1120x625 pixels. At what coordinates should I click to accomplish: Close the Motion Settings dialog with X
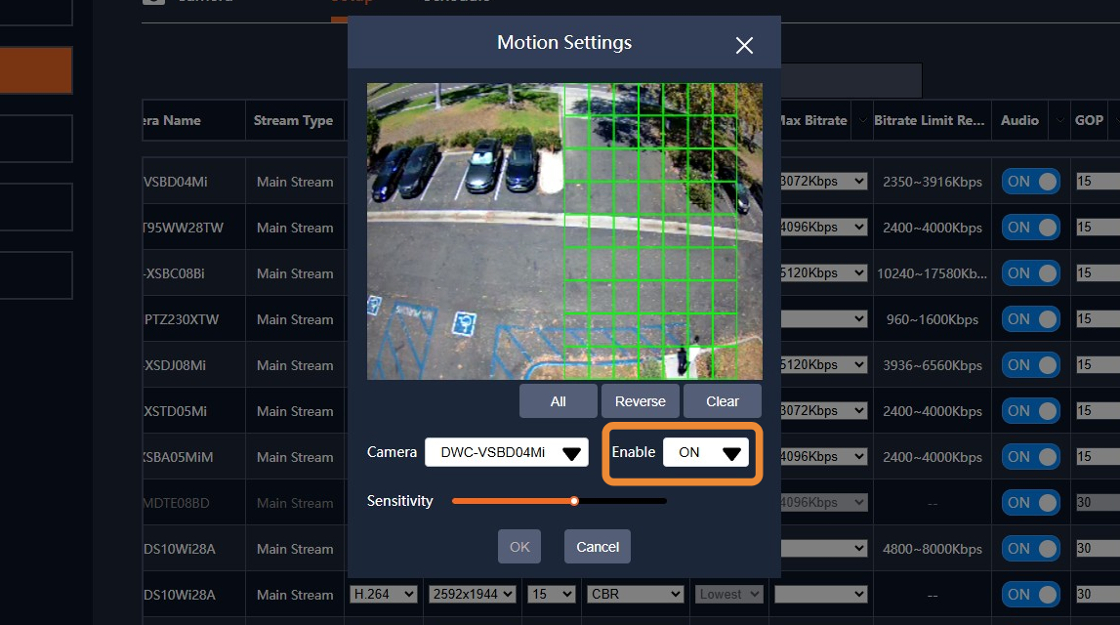[744, 46]
